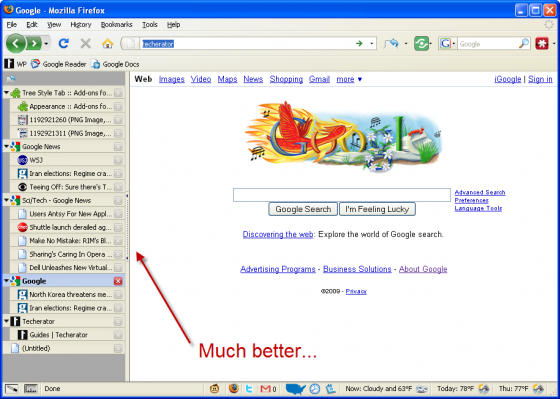Open the Bookmarks menu
Image resolution: width=560 pixels, height=399 pixels.
pos(116,25)
